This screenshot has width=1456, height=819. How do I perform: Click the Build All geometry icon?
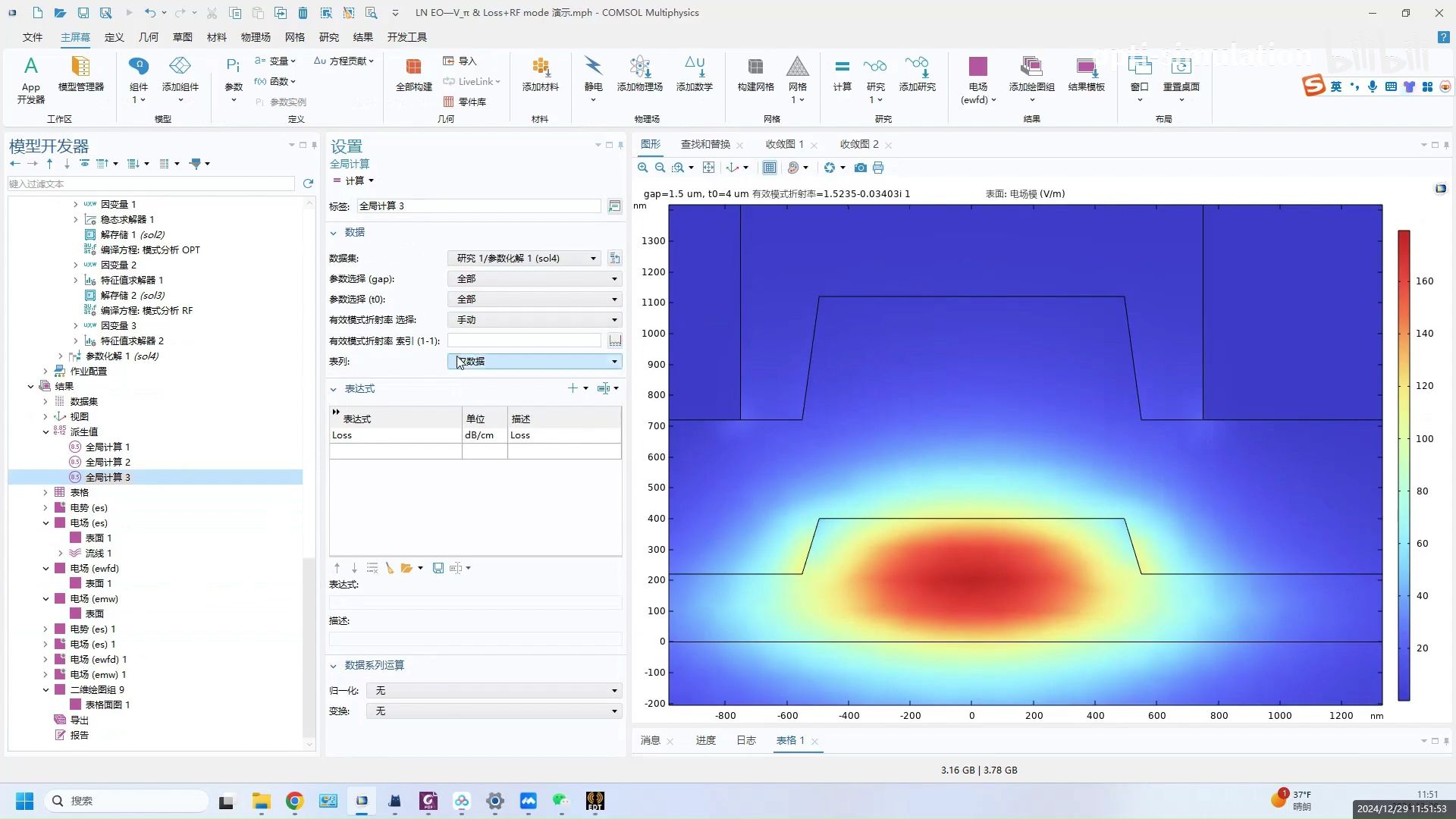tap(413, 67)
